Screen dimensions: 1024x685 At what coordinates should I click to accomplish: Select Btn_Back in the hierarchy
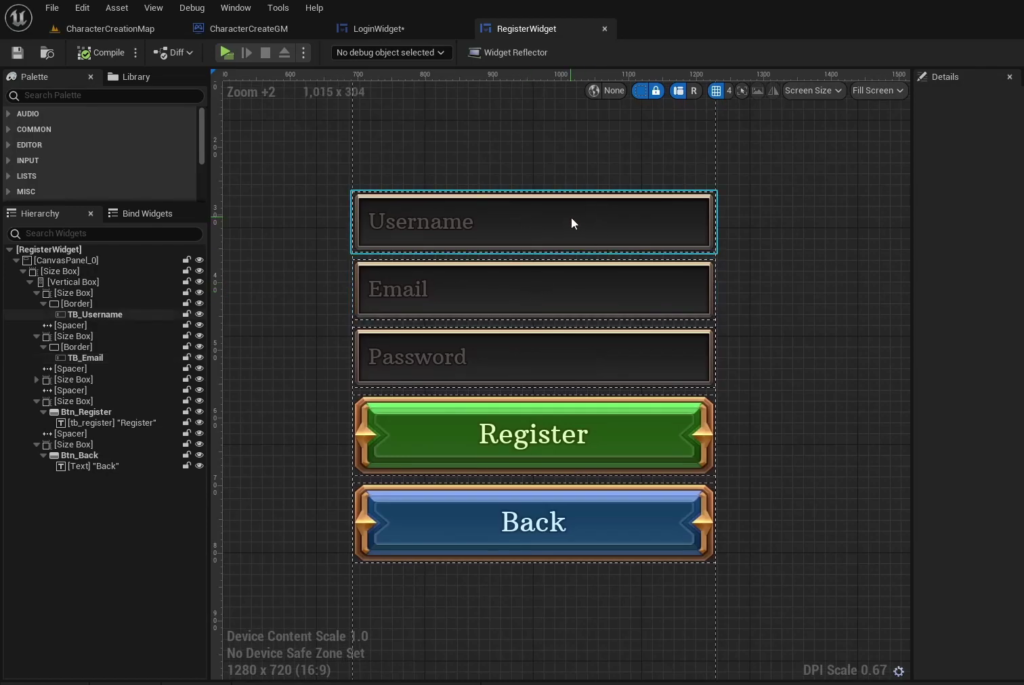(79, 455)
